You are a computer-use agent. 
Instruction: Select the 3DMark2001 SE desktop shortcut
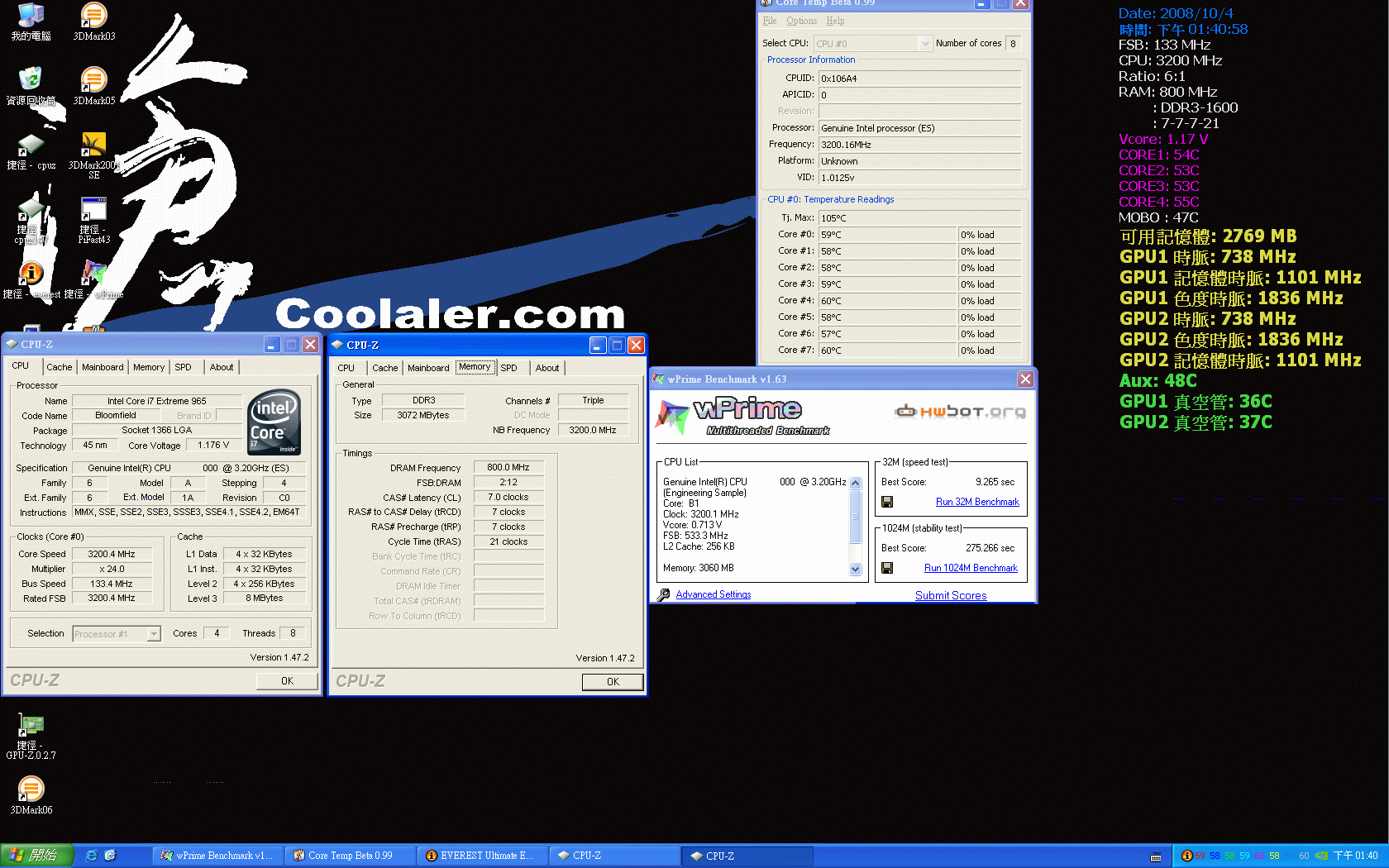tap(93, 155)
